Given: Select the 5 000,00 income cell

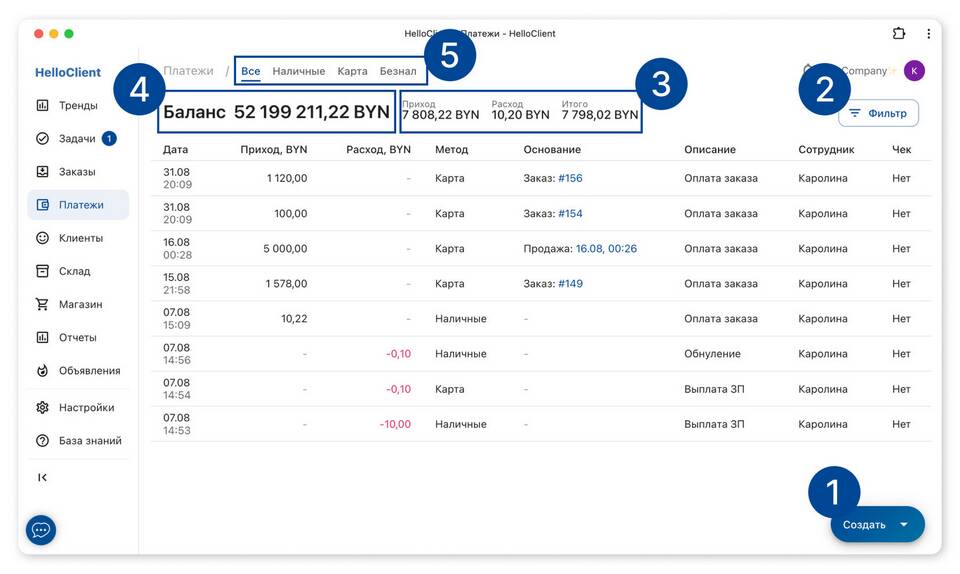Looking at the screenshot, I should [x=285, y=248].
